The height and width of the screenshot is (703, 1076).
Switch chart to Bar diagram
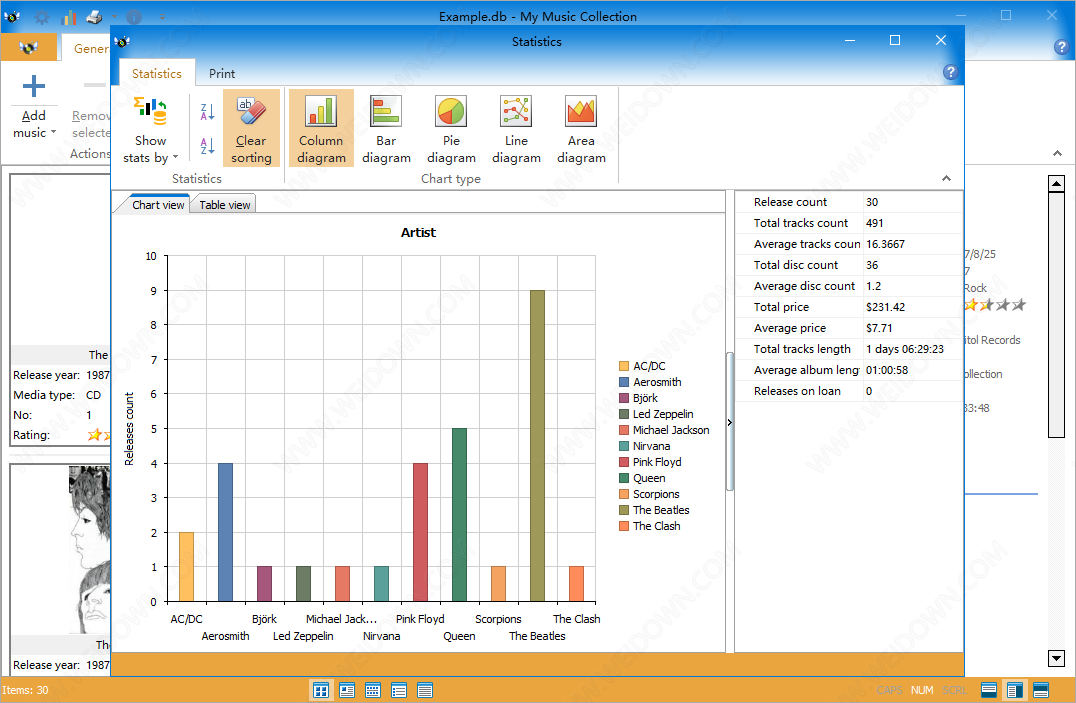[x=386, y=128]
